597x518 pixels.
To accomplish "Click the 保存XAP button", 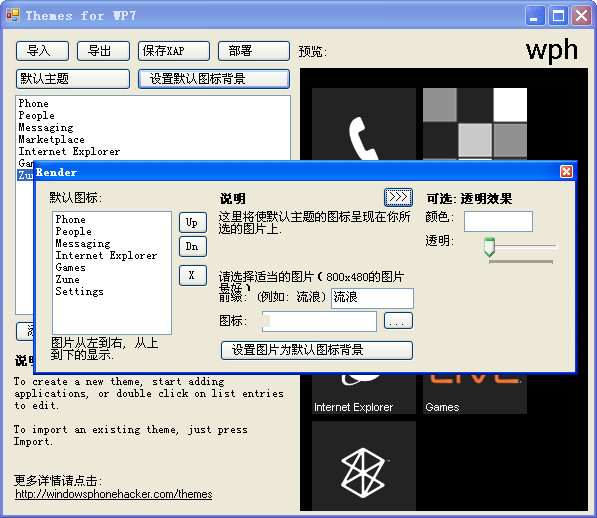I will 174,51.
